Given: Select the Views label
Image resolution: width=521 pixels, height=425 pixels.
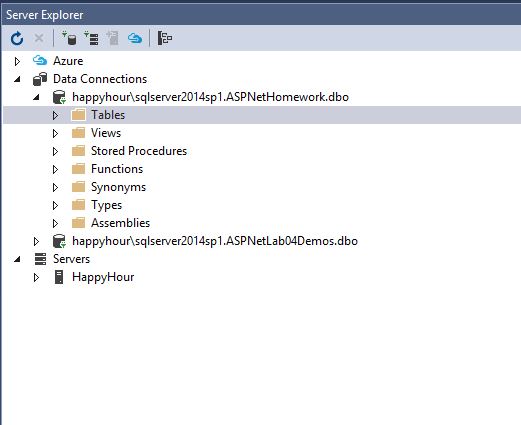Looking at the screenshot, I should coord(106,133).
